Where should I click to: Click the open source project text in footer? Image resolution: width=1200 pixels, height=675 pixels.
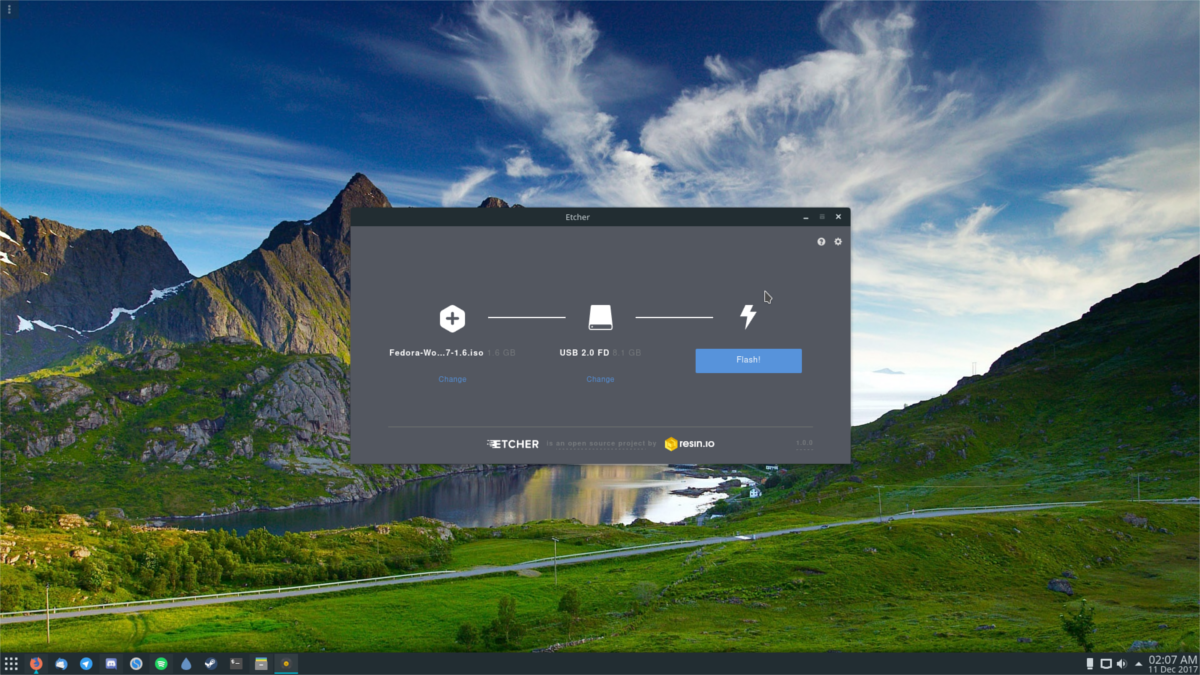pyautogui.click(x=602, y=443)
